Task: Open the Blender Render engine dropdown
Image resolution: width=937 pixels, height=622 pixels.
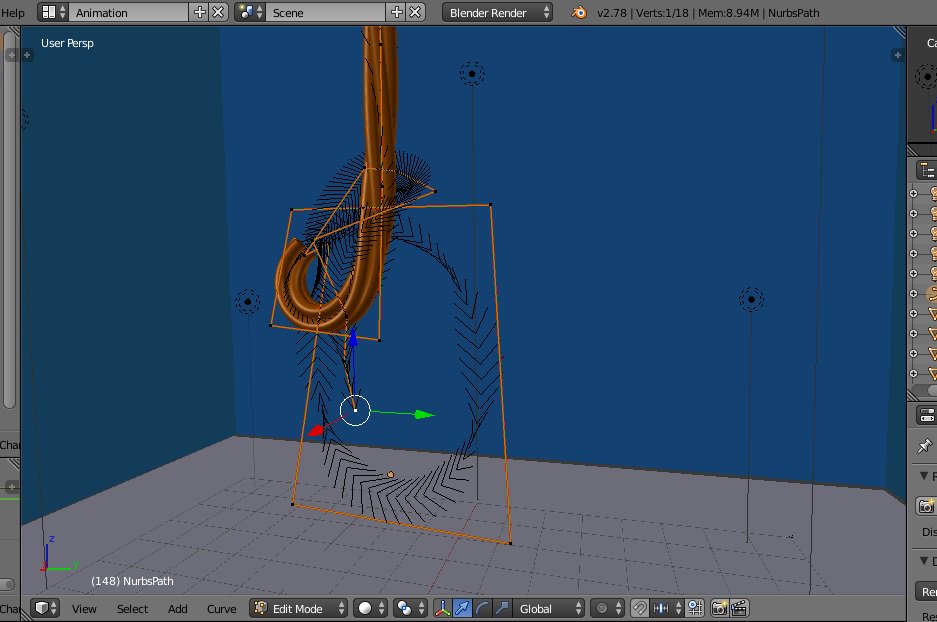Action: (497, 13)
